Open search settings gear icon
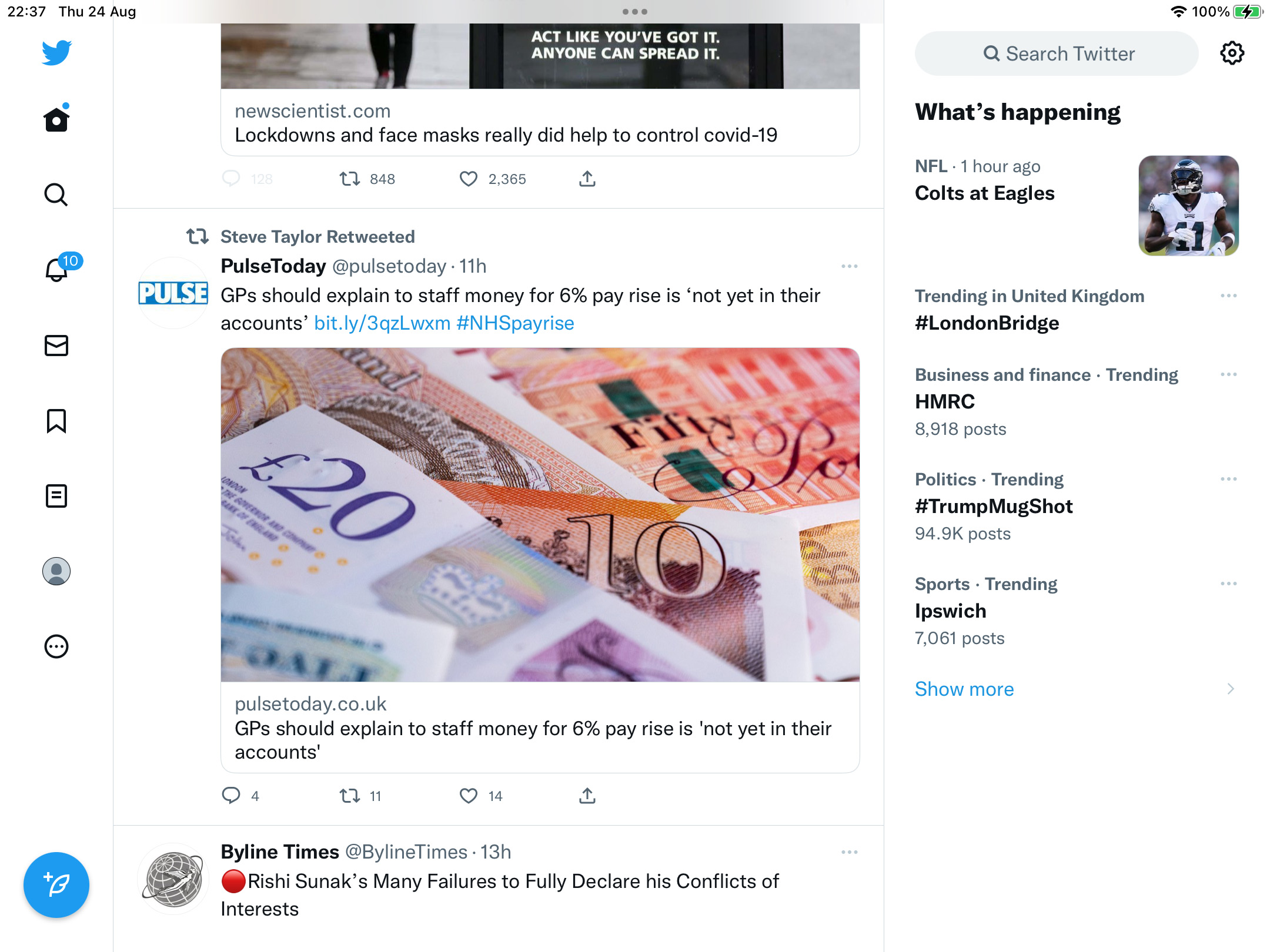The height and width of the screenshot is (952, 1270). click(x=1232, y=53)
